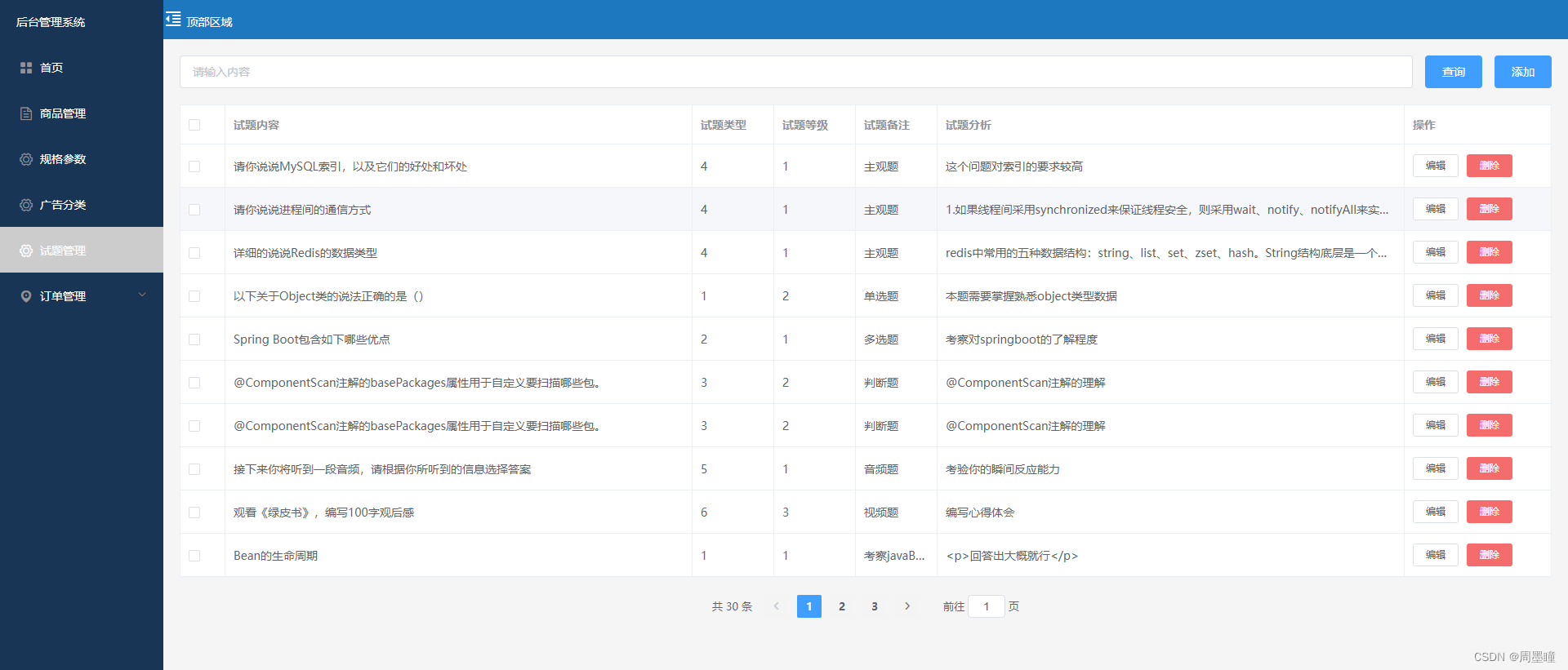Click the 订单管理 location pin icon

point(26,296)
